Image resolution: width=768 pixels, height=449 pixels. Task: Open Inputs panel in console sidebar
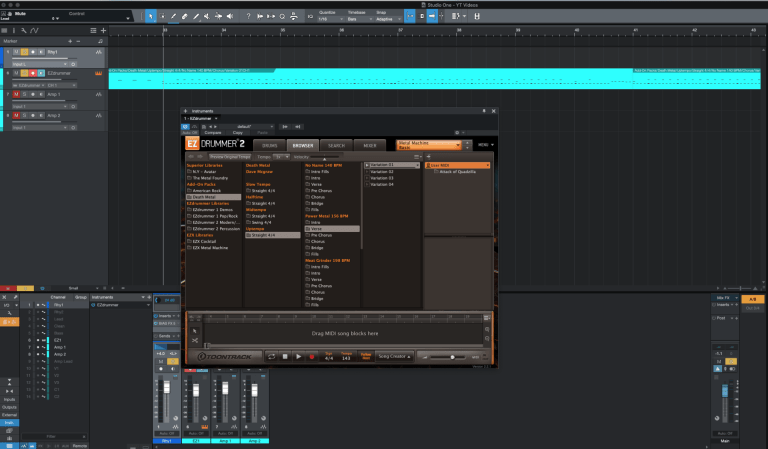9,400
